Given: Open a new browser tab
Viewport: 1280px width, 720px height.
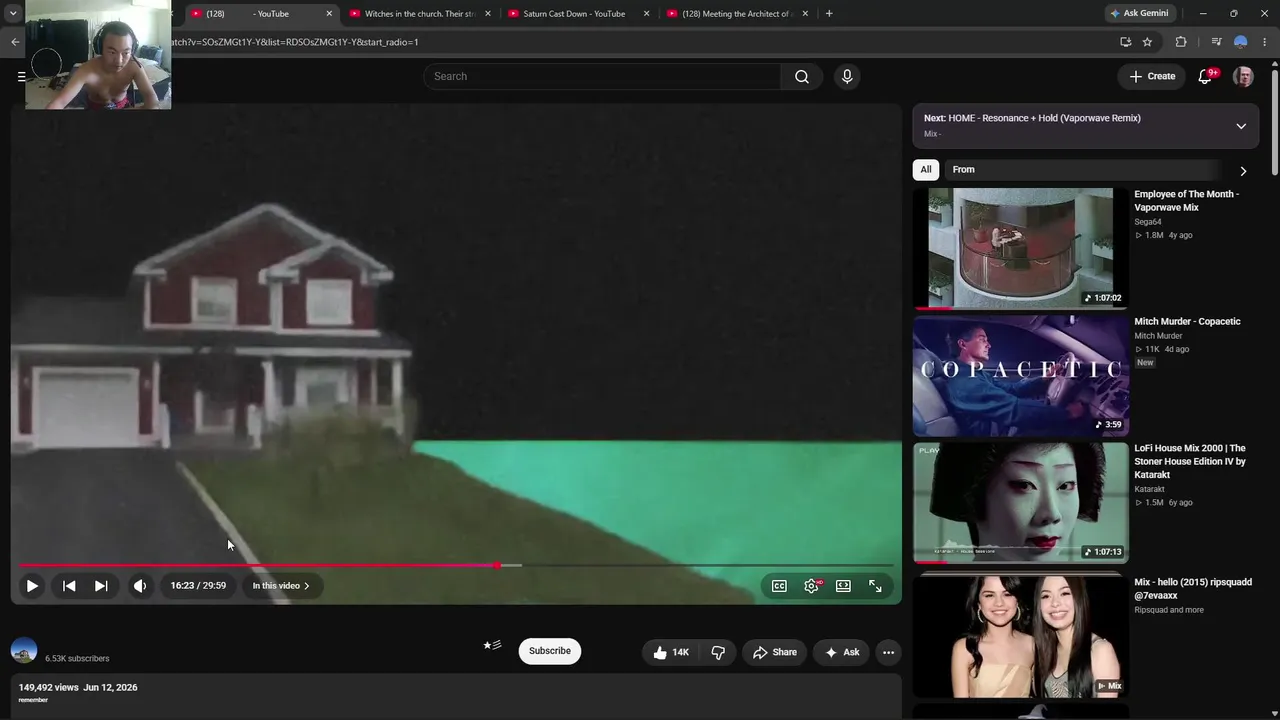Looking at the screenshot, I should tap(829, 14).
